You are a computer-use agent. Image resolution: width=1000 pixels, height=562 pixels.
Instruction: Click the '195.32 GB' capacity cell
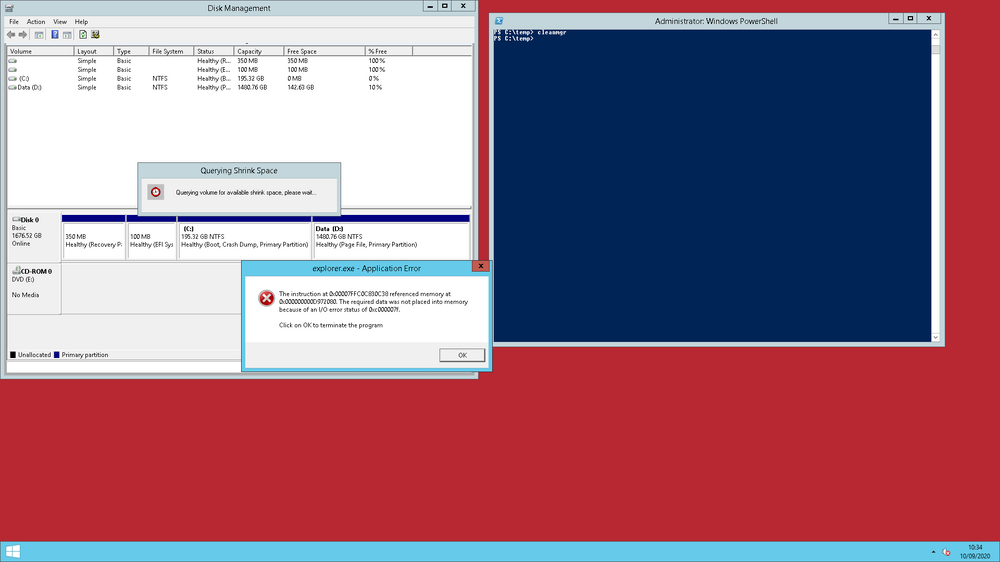251,78
